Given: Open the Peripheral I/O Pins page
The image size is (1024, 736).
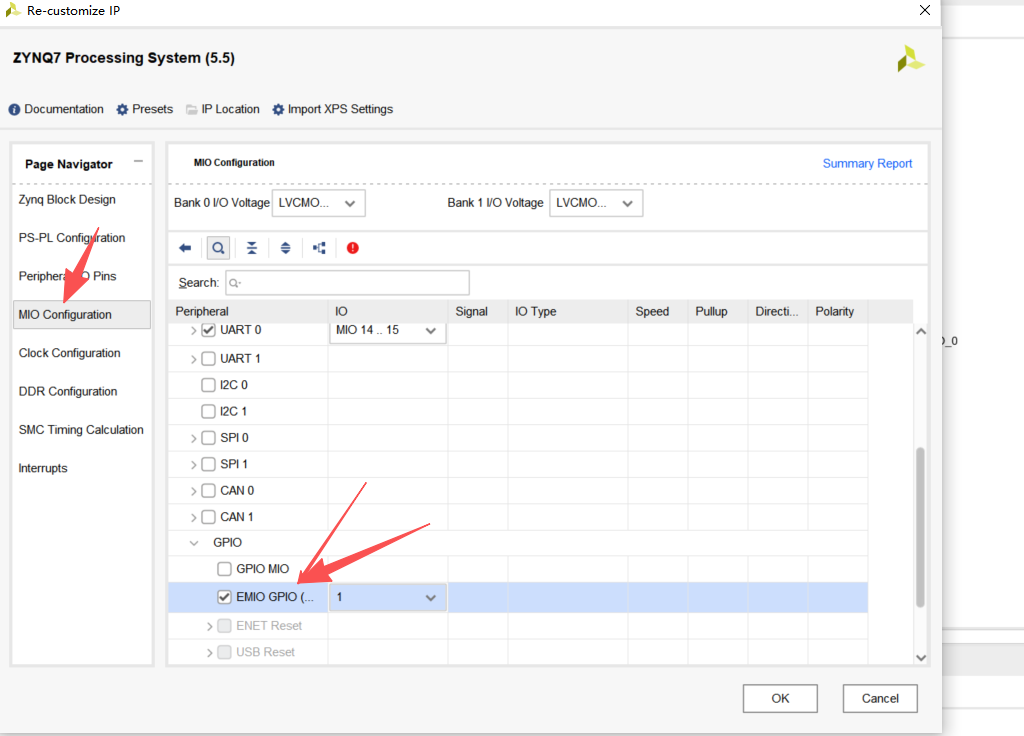Looking at the screenshot, I should 67,276.
